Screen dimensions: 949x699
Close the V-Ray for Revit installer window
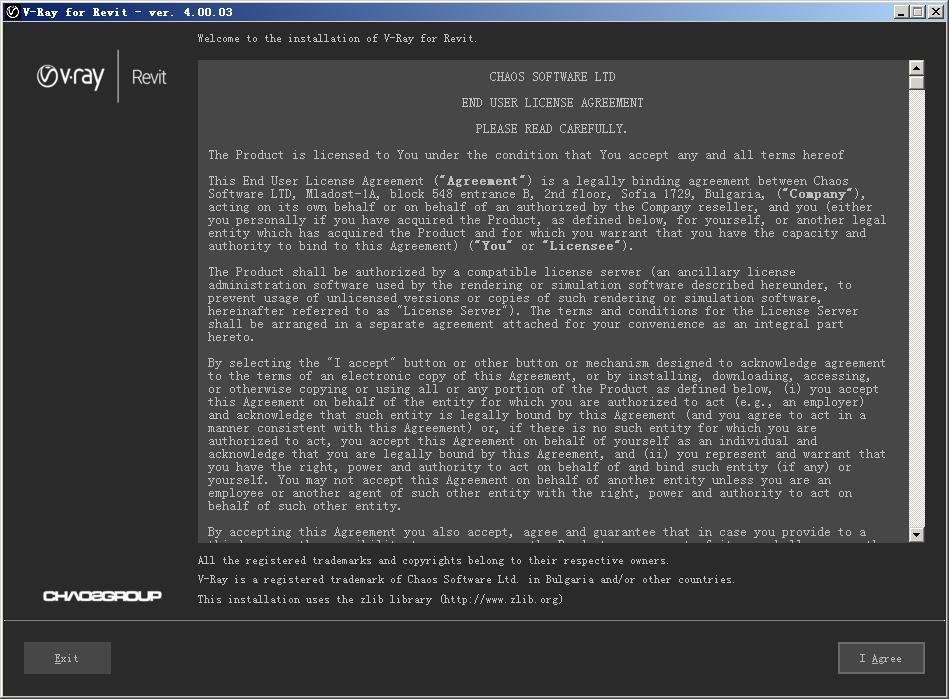coord(935,11)
